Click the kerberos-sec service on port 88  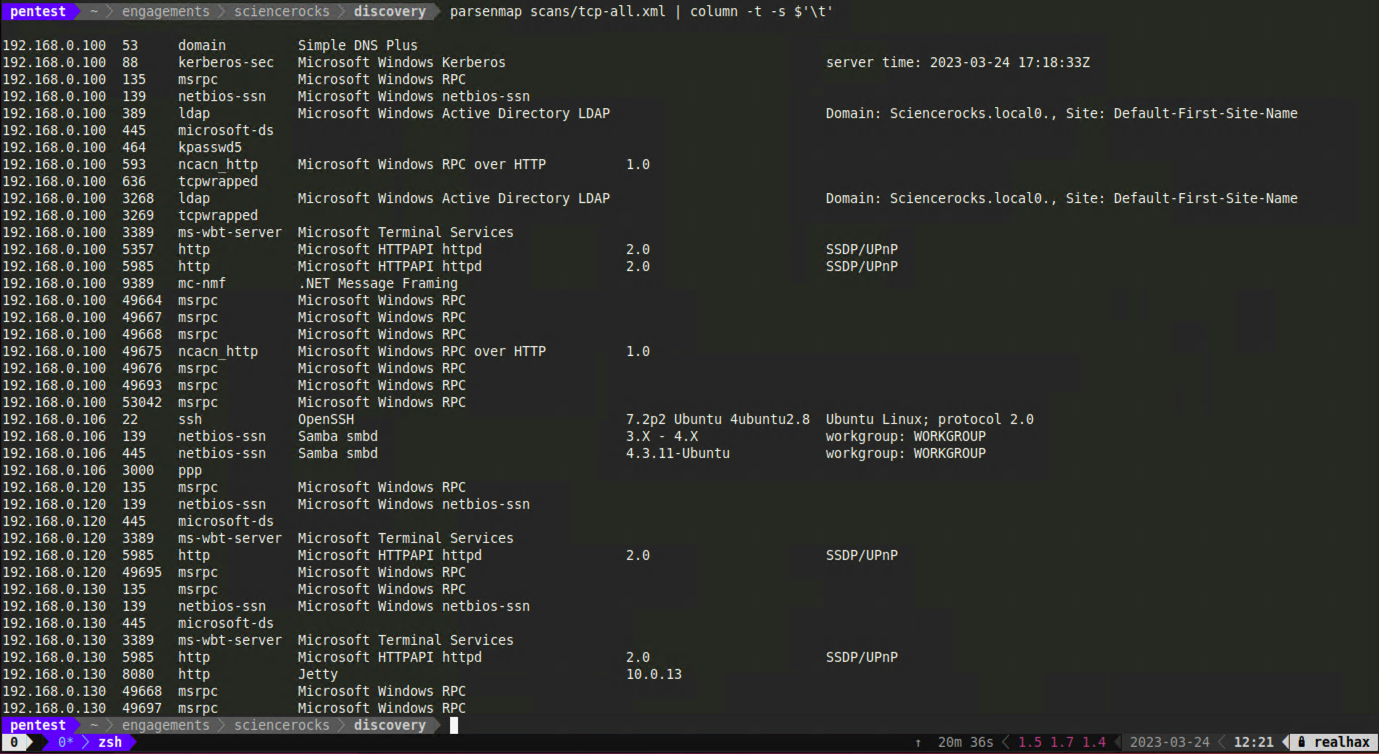coord(225,62)
